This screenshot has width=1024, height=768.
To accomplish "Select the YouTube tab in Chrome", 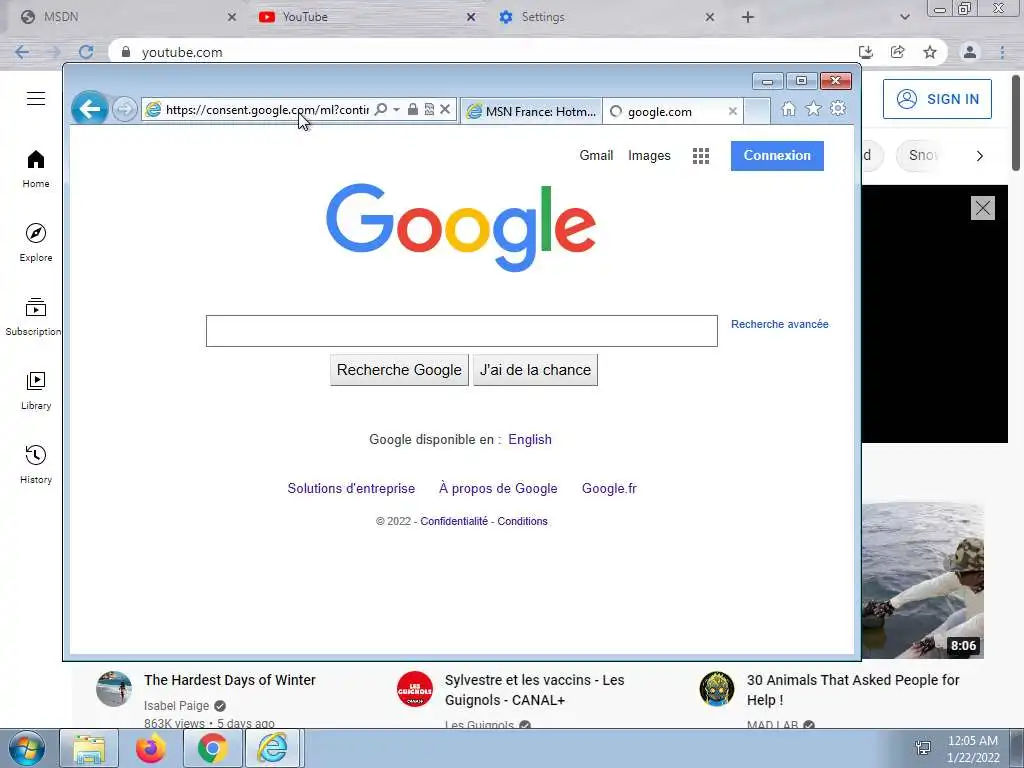I will (x=366, y=17).
